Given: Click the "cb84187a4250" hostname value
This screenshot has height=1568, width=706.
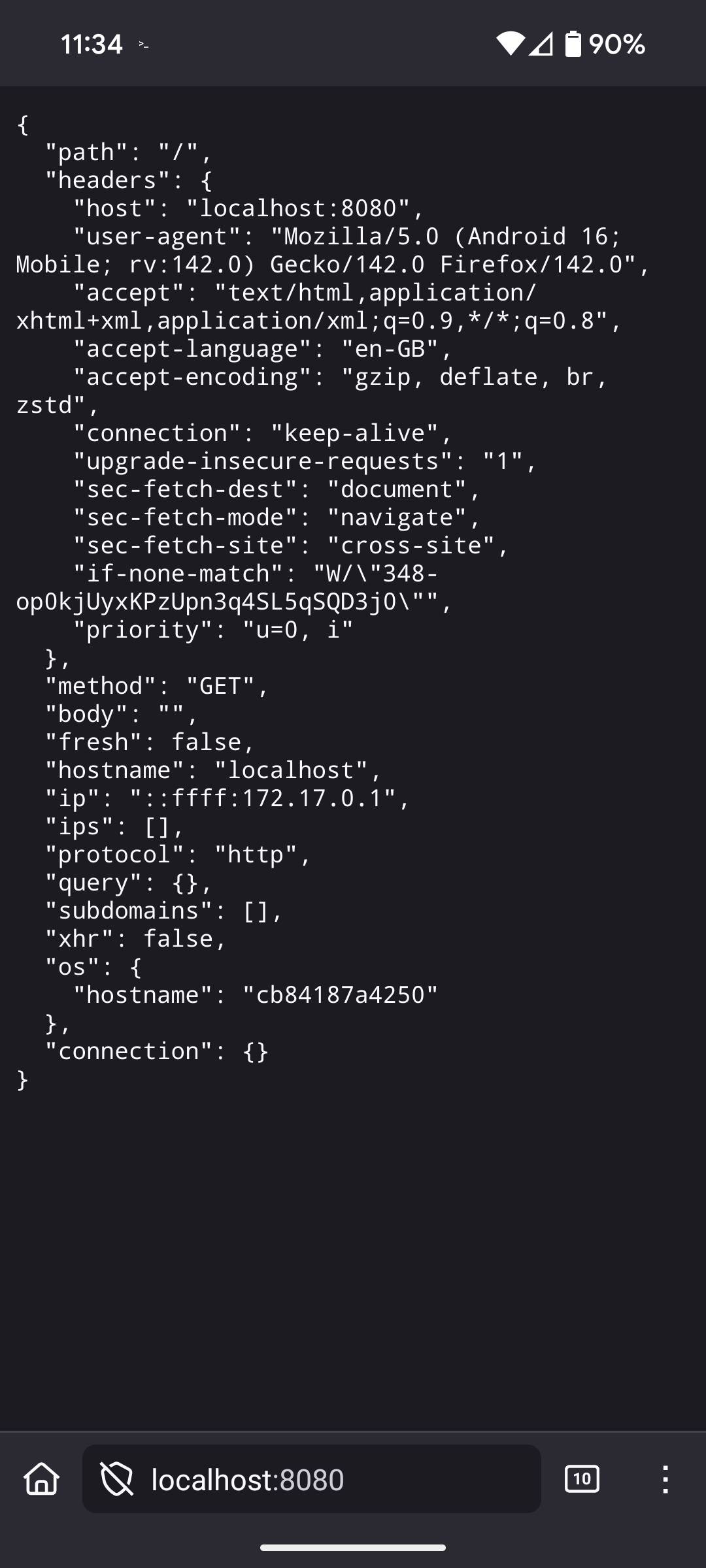Looking at the screenshot, I should pos(340,994).
